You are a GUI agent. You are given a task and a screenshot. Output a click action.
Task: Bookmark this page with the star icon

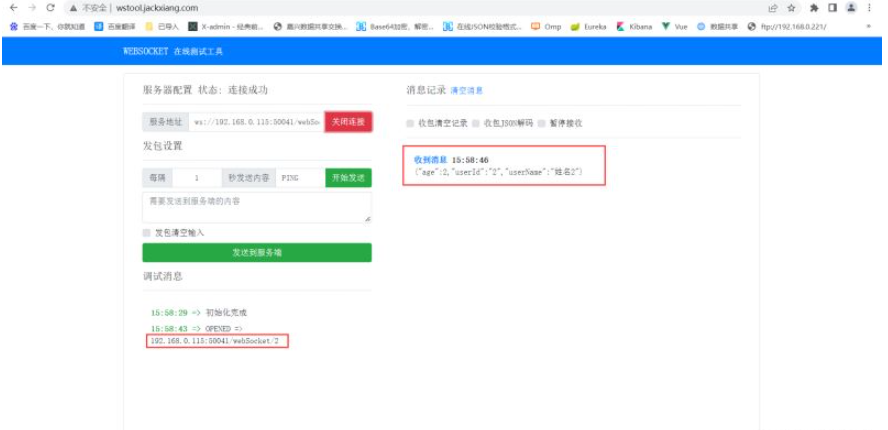coord(791,8)
